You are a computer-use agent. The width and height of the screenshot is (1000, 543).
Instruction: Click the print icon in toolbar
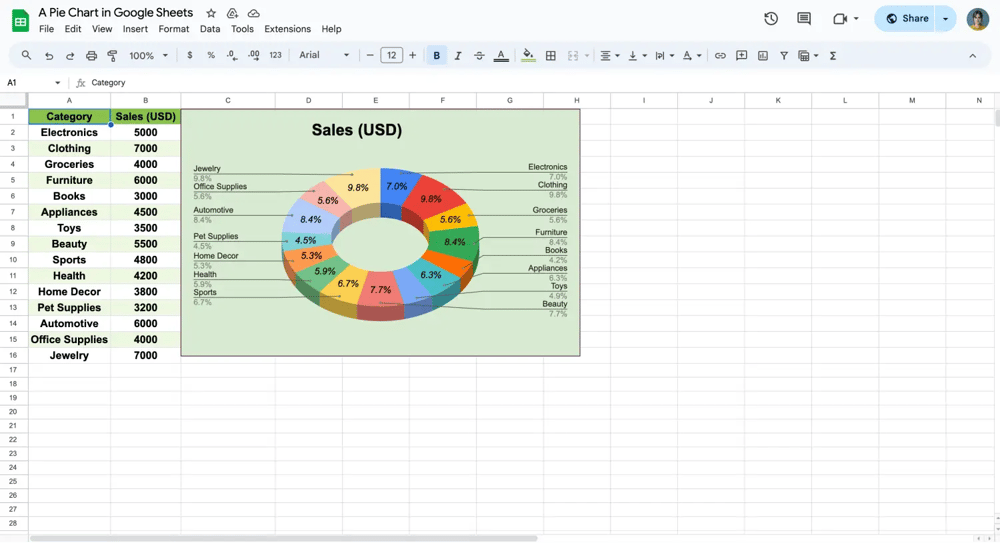[91, 56]
